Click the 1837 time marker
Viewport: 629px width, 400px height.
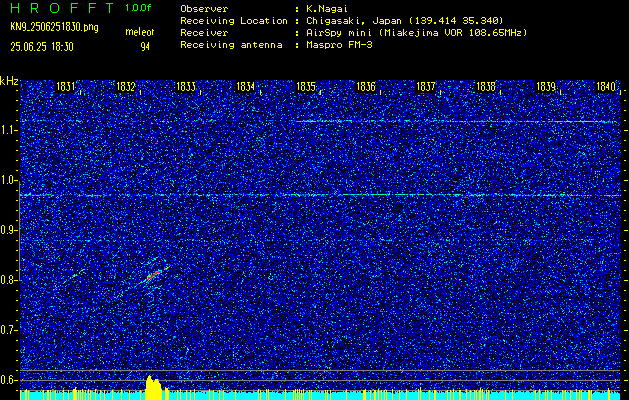[x=426, y=86]
